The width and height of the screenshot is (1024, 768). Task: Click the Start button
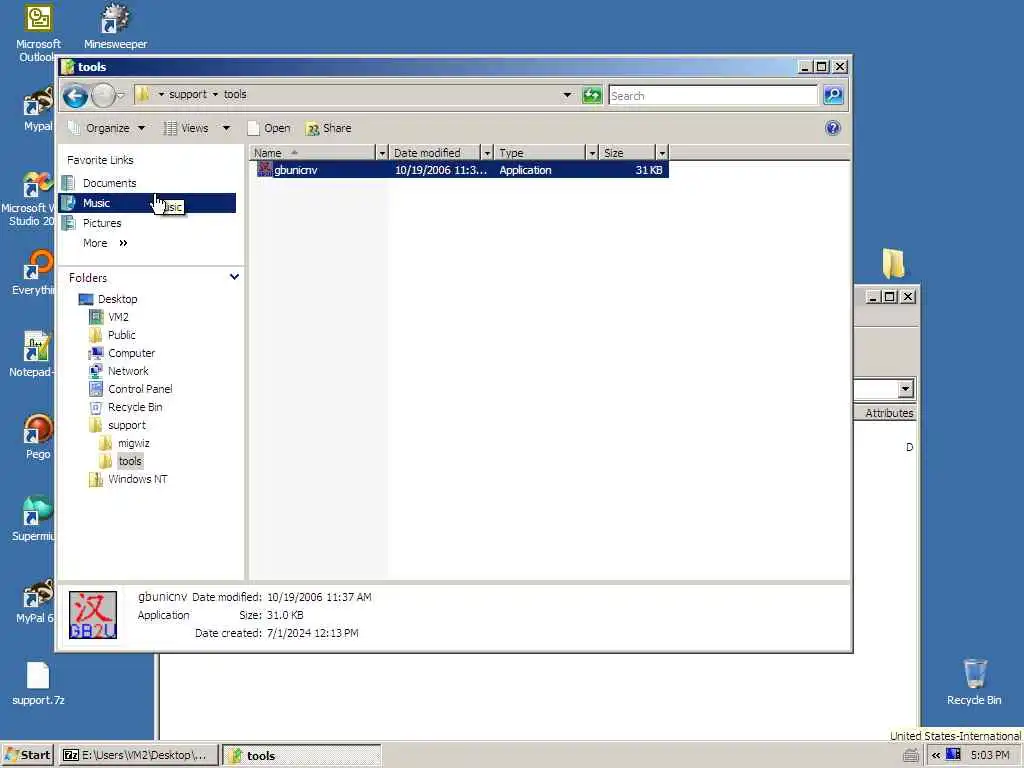27,756
